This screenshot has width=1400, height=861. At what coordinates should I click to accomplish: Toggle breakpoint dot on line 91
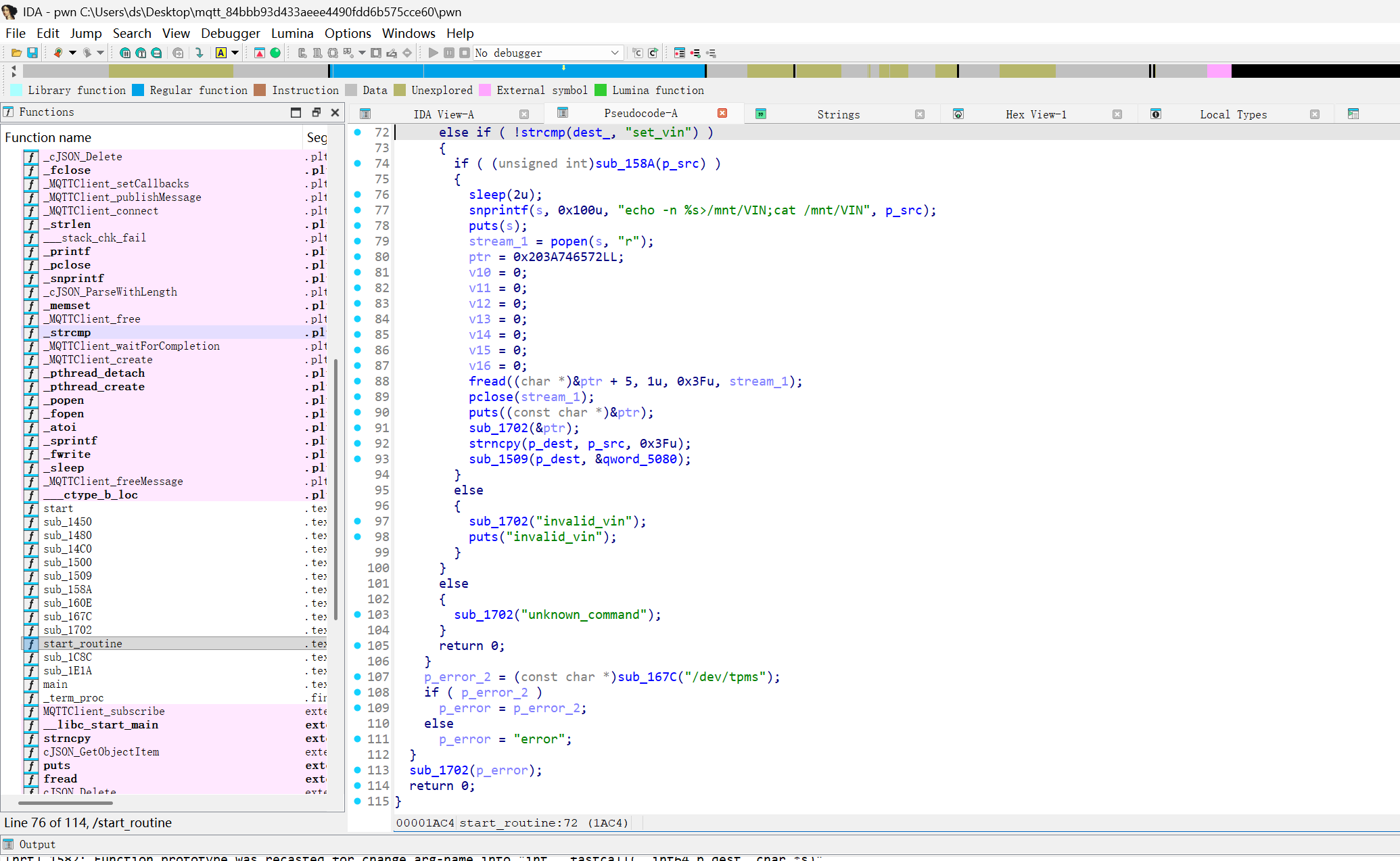tap(358, 428)
